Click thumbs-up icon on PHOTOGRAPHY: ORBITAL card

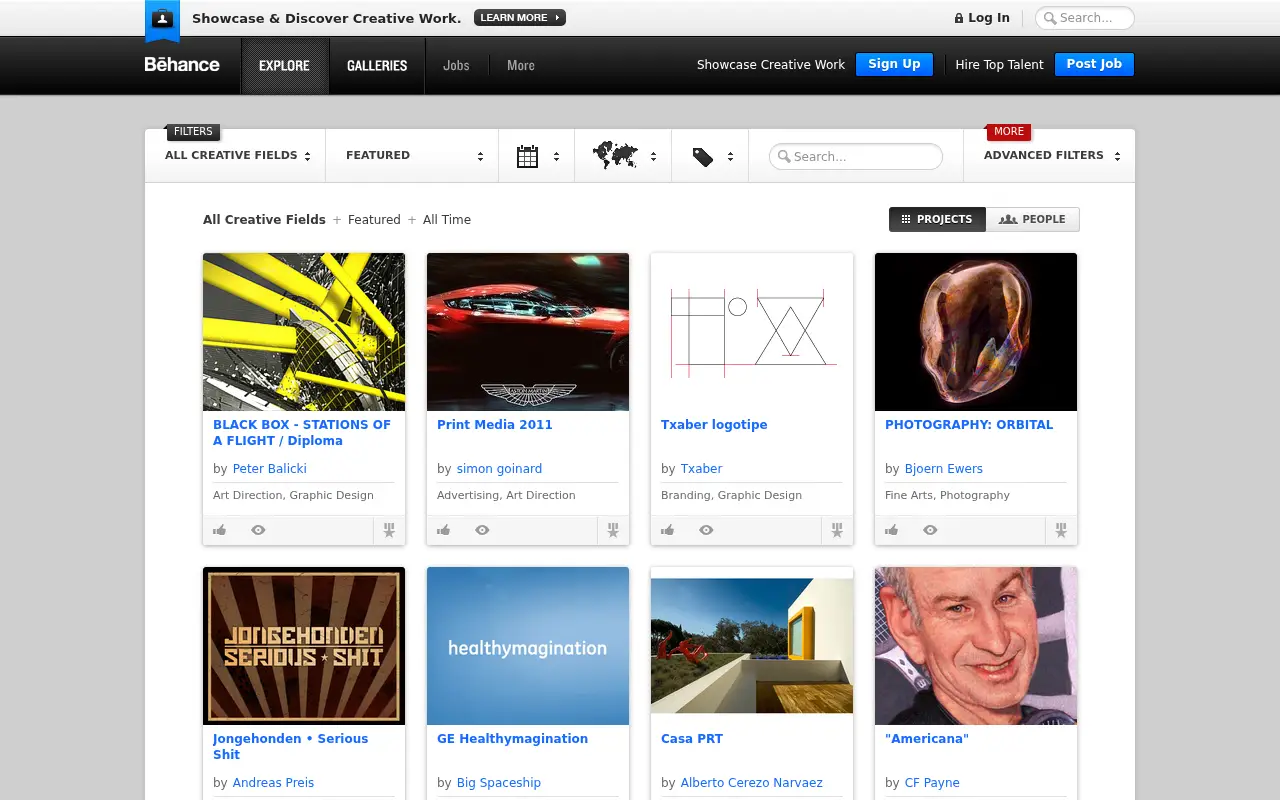point(892,530)
